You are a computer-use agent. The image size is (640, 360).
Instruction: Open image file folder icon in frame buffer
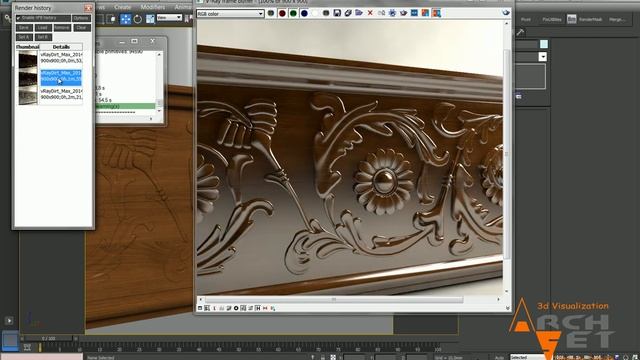pos(359,13)
